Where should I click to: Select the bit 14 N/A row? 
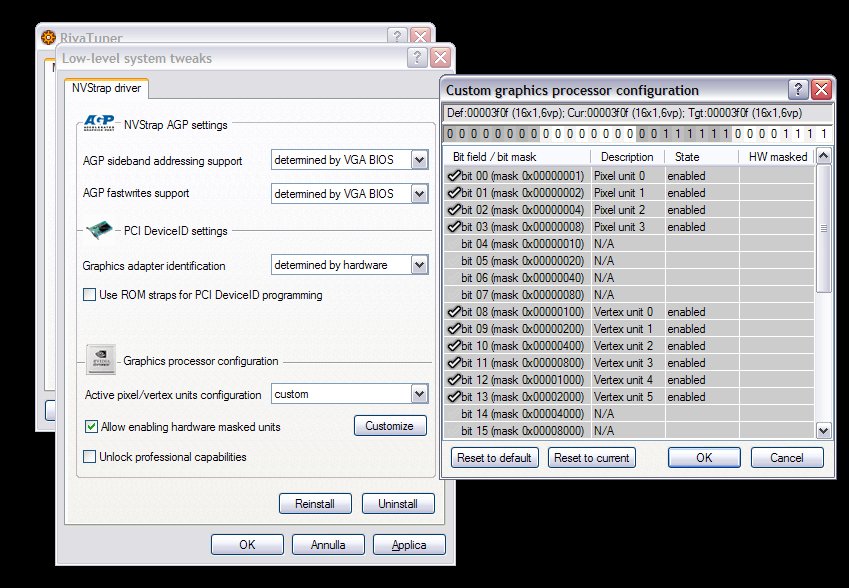629,414
